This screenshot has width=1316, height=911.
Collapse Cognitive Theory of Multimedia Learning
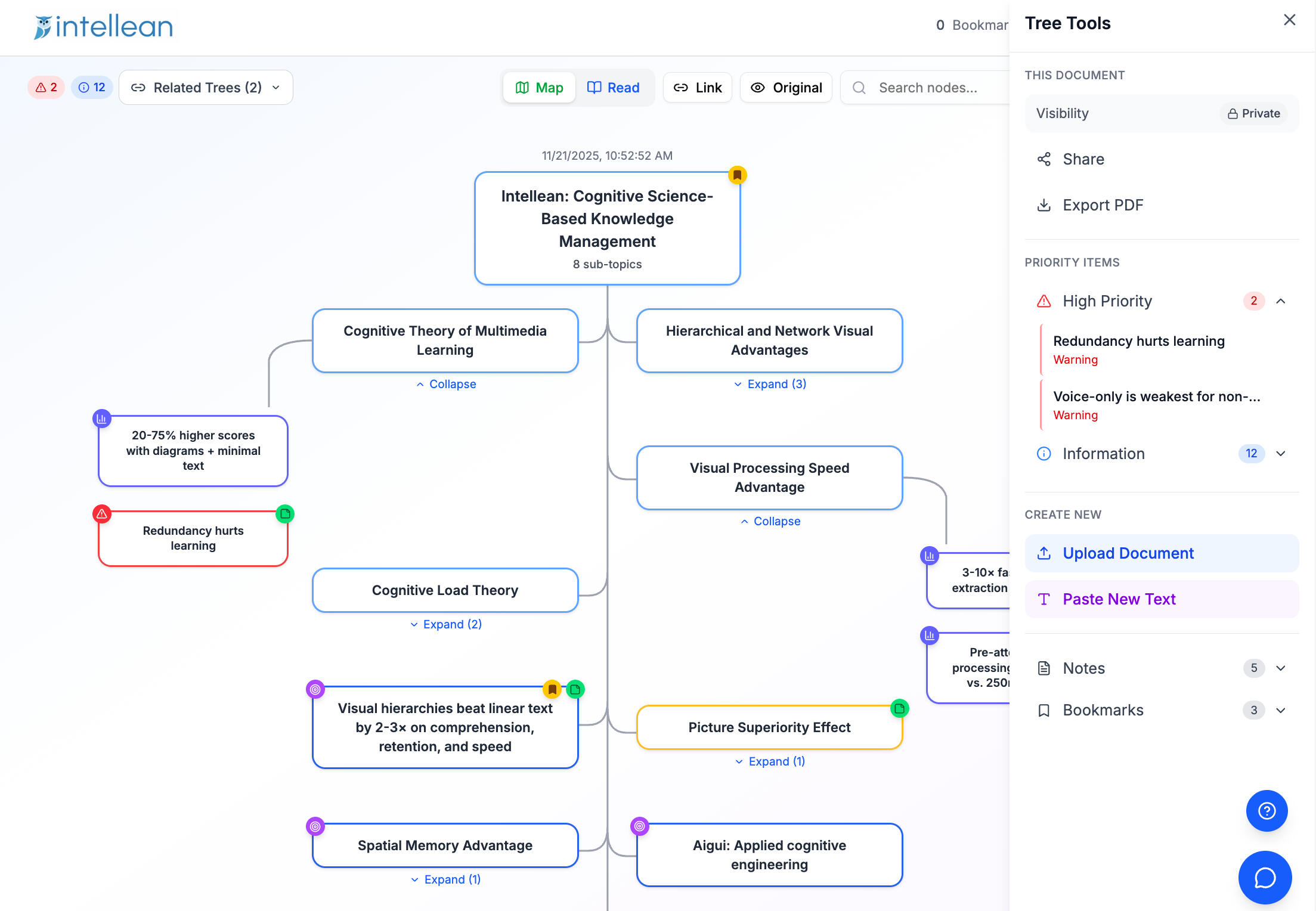tap(445, 385)
